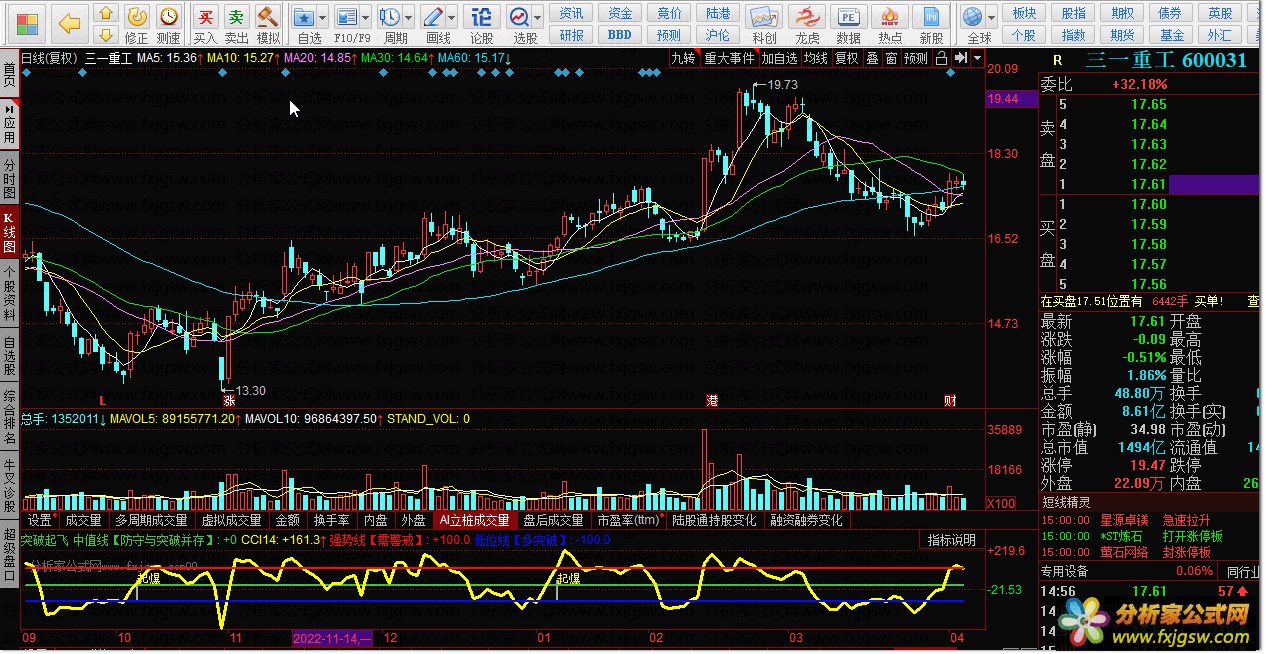Click the 全球 globe icon
Image resolution: width=1266 pixels, height=654 pixels.
[x=971, y=17]
